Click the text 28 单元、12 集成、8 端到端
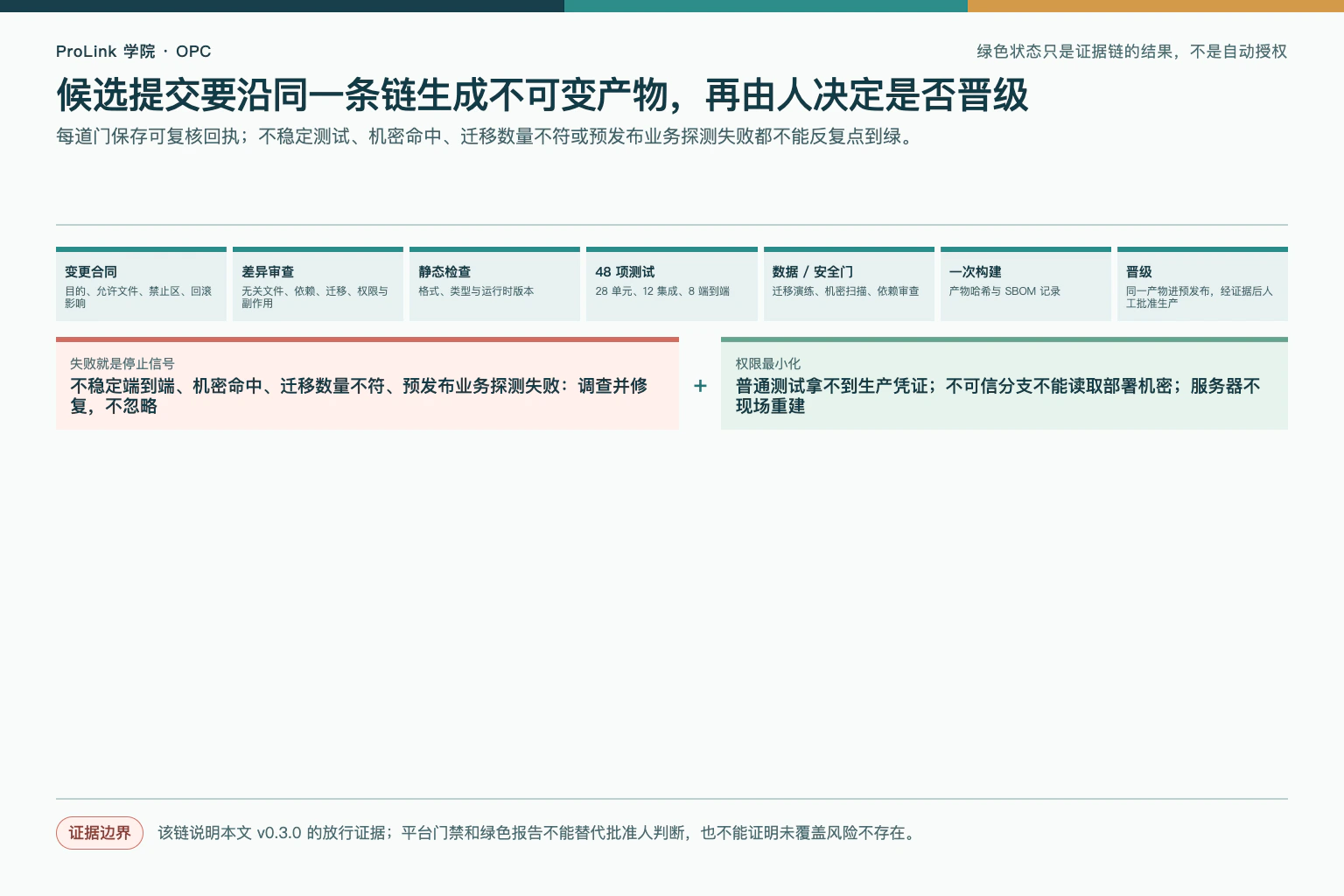The height and width of the screenshot is (896, 1344). point(662,291)
